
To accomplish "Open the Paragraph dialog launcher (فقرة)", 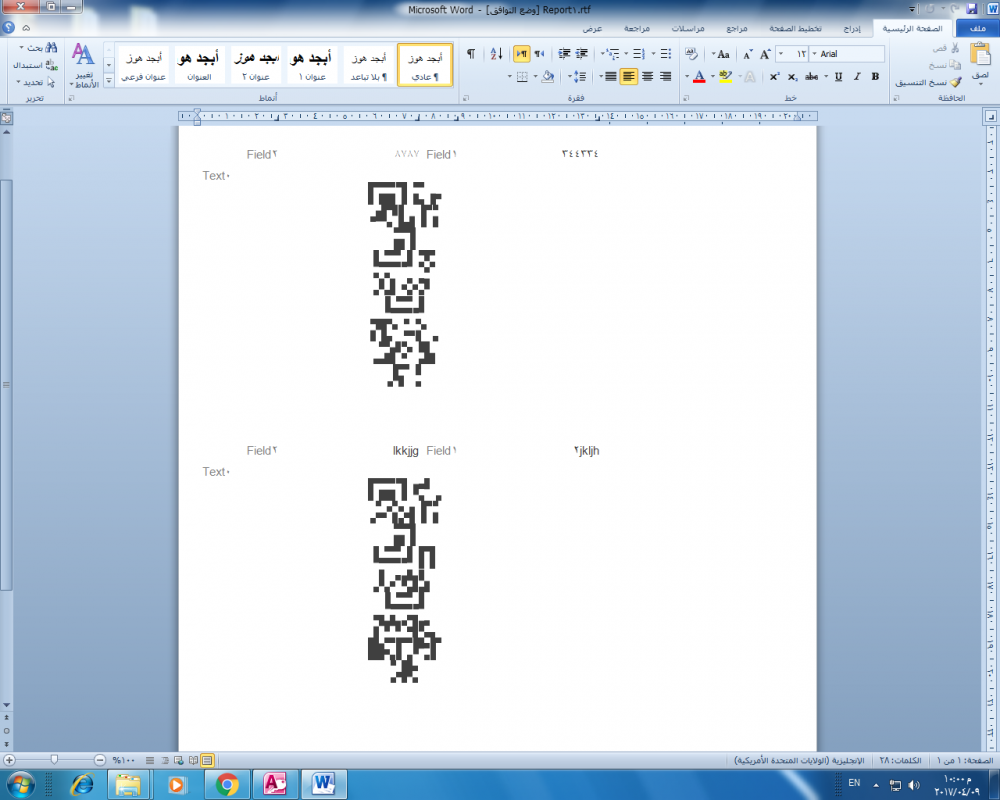I will click(x=466, y=98).
